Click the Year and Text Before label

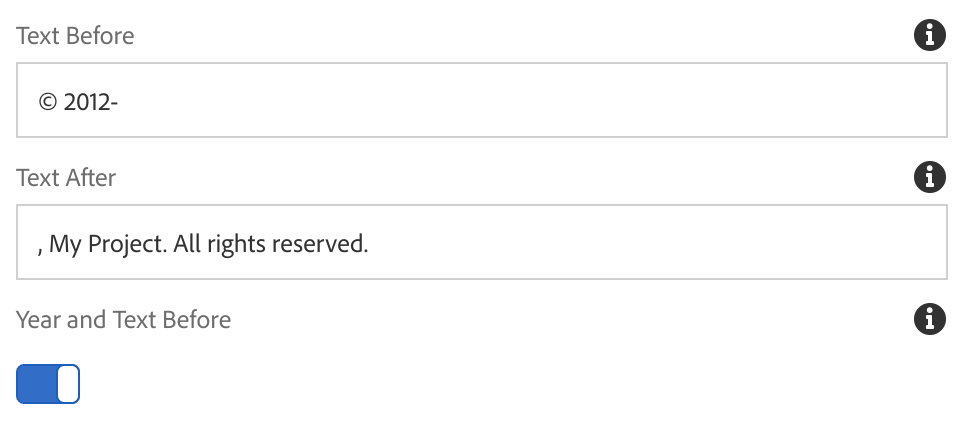coord(124,320)
